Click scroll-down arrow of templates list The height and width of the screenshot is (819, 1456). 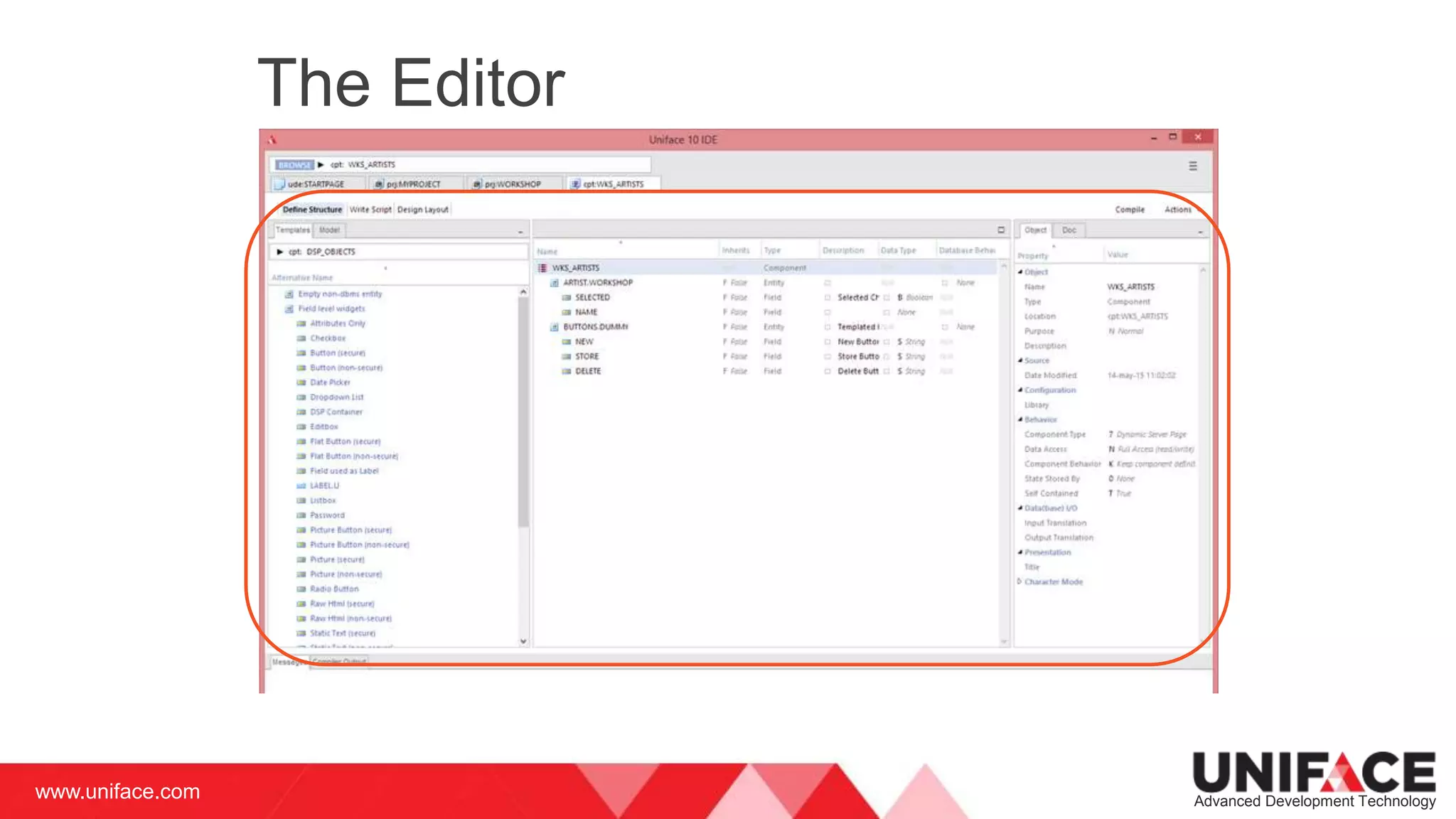(x=523, y=641)
